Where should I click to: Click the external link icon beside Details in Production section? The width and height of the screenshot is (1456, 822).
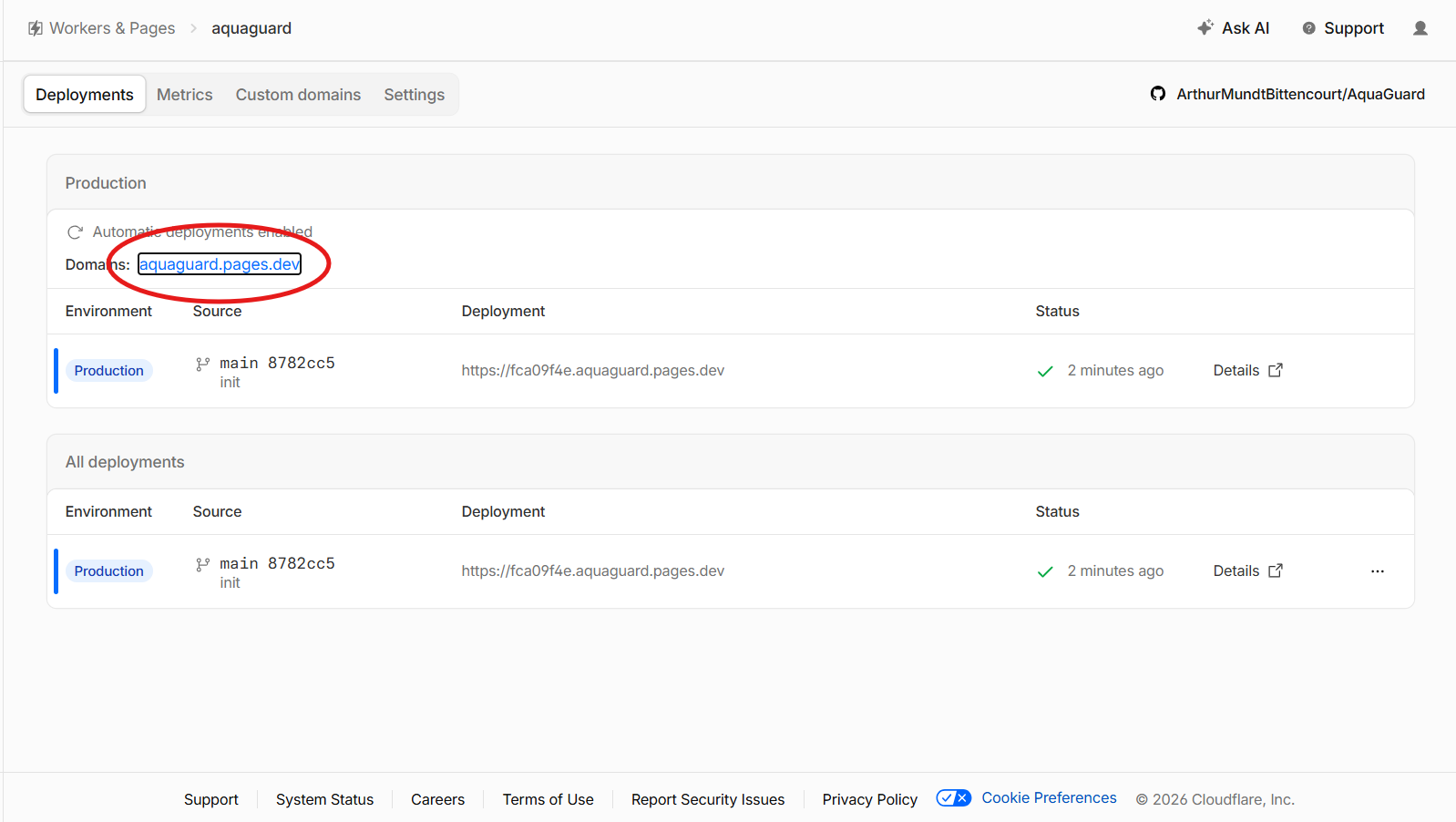tap(1276, 370)
